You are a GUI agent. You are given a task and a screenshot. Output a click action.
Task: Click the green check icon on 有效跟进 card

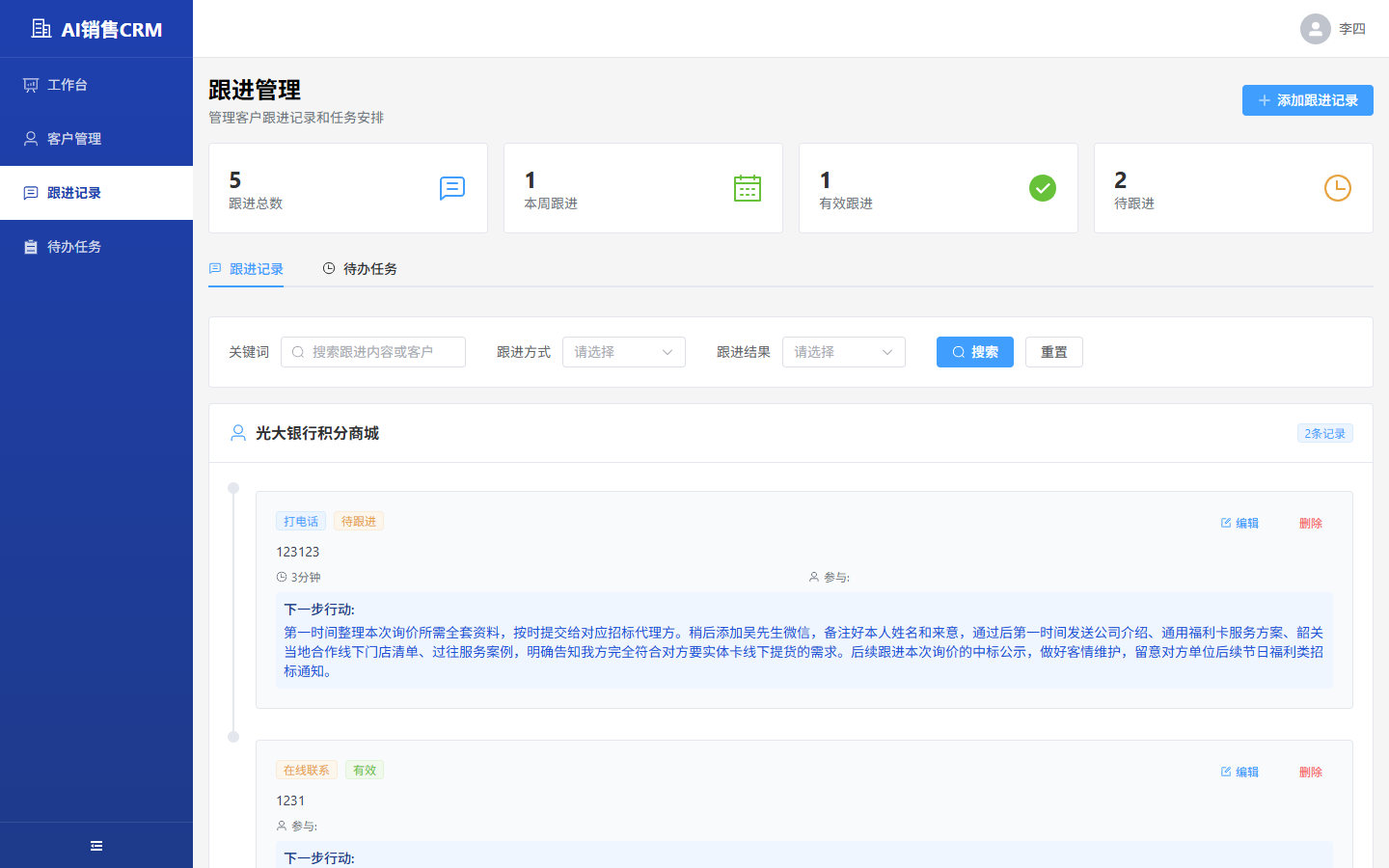coord(1043,188)
